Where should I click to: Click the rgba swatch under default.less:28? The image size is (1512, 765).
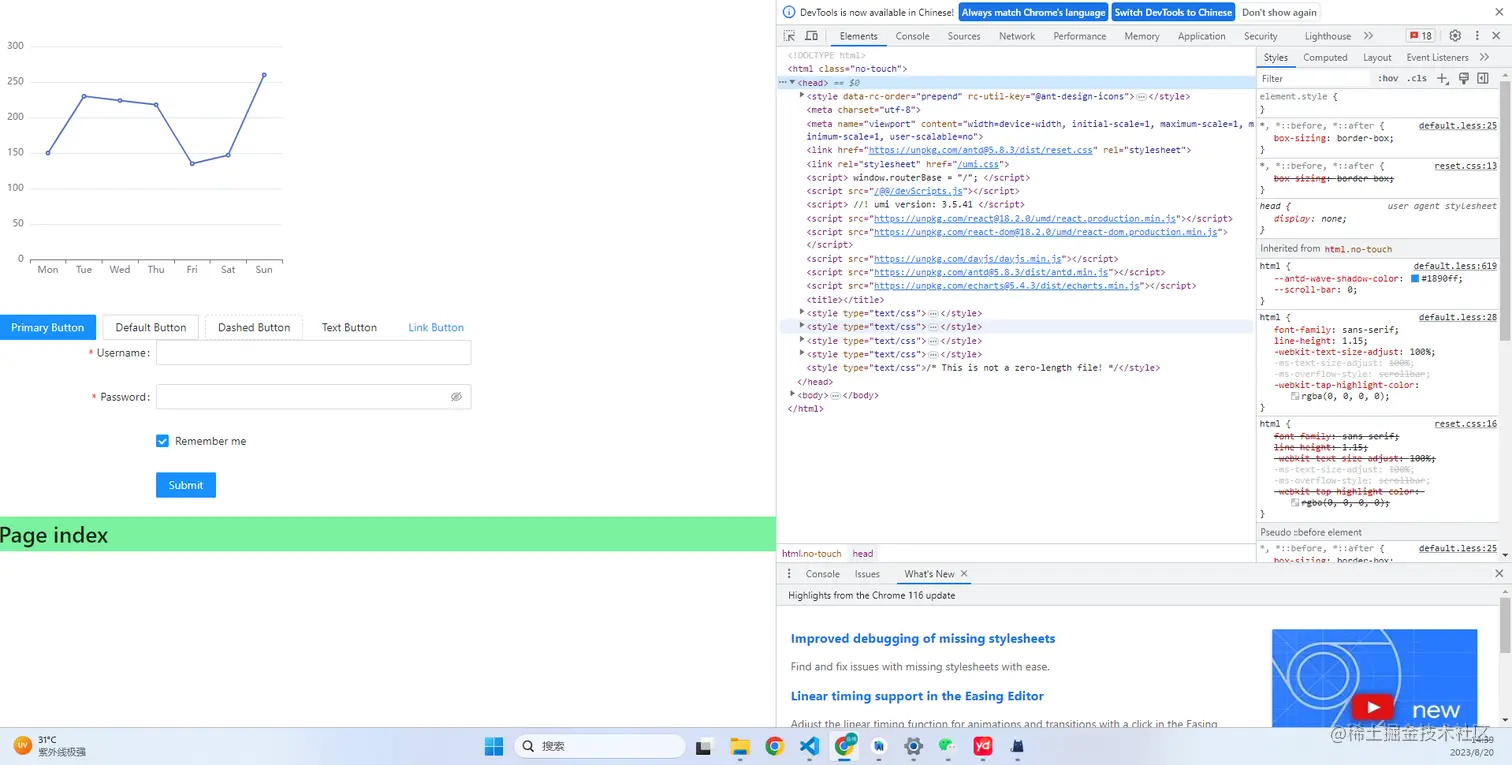[1296, 396]
